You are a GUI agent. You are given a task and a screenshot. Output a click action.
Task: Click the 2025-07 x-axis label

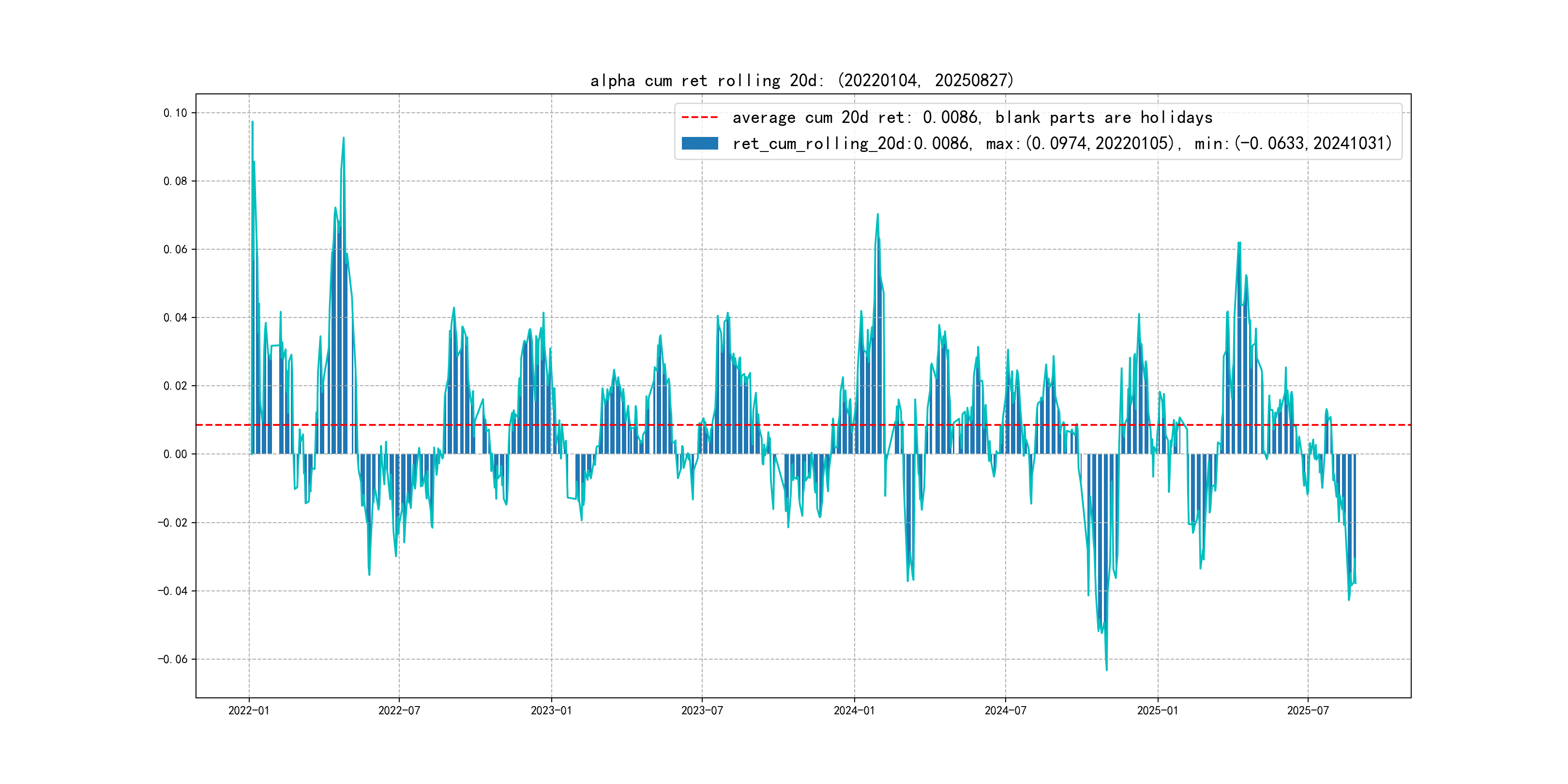tap(1308, 710)
